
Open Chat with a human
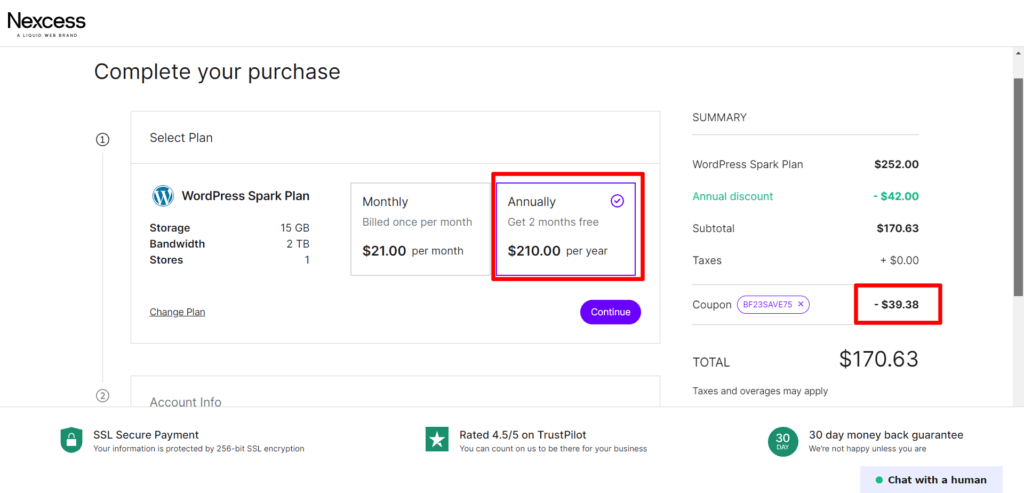[x=931, y=480]
